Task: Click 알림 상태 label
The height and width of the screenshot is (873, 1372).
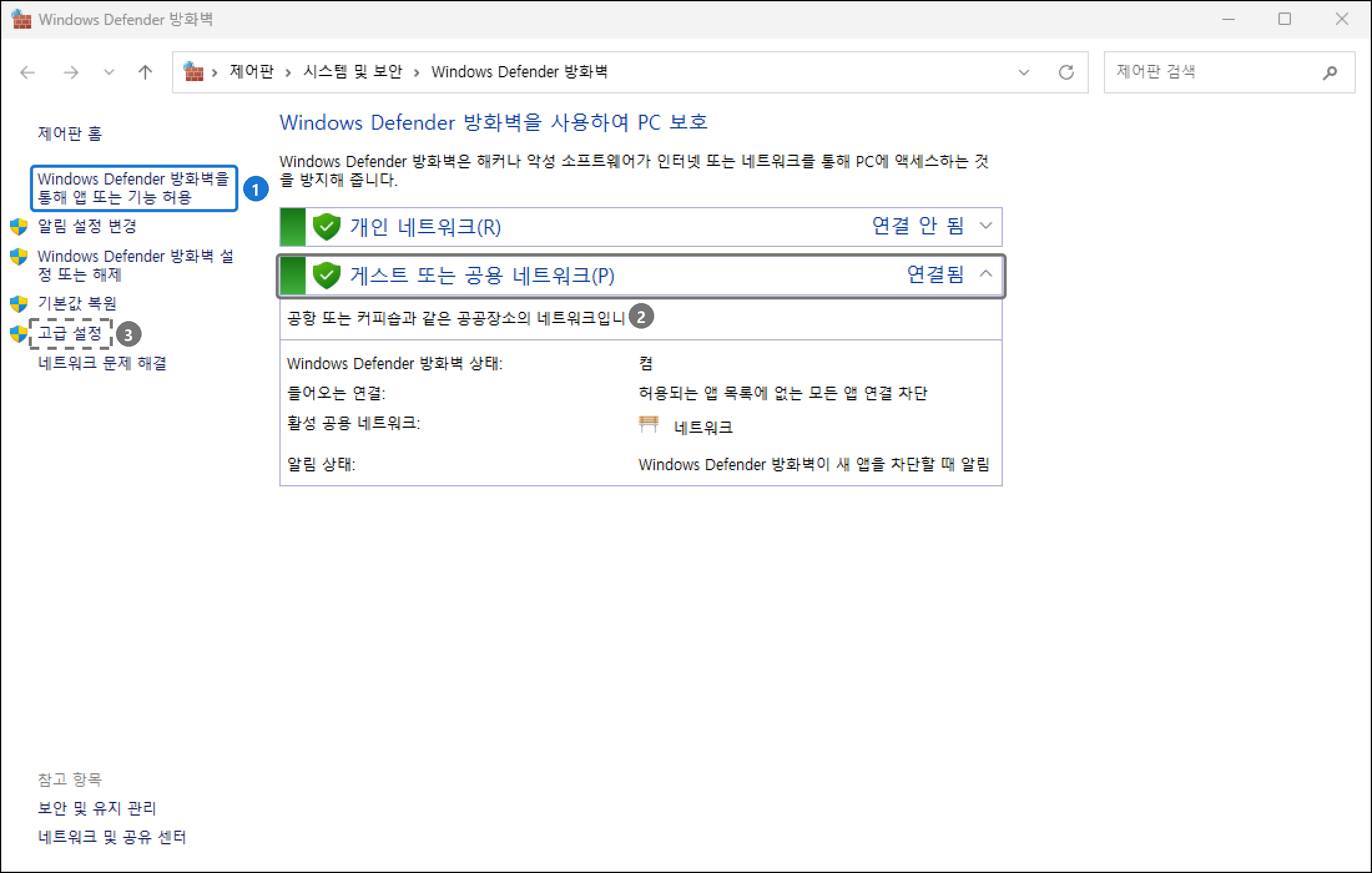Action: [x=321, y=465]
